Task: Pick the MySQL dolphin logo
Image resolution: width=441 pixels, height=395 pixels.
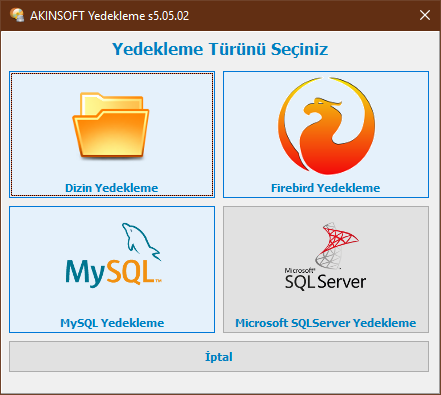Action: tap(114, 255)
